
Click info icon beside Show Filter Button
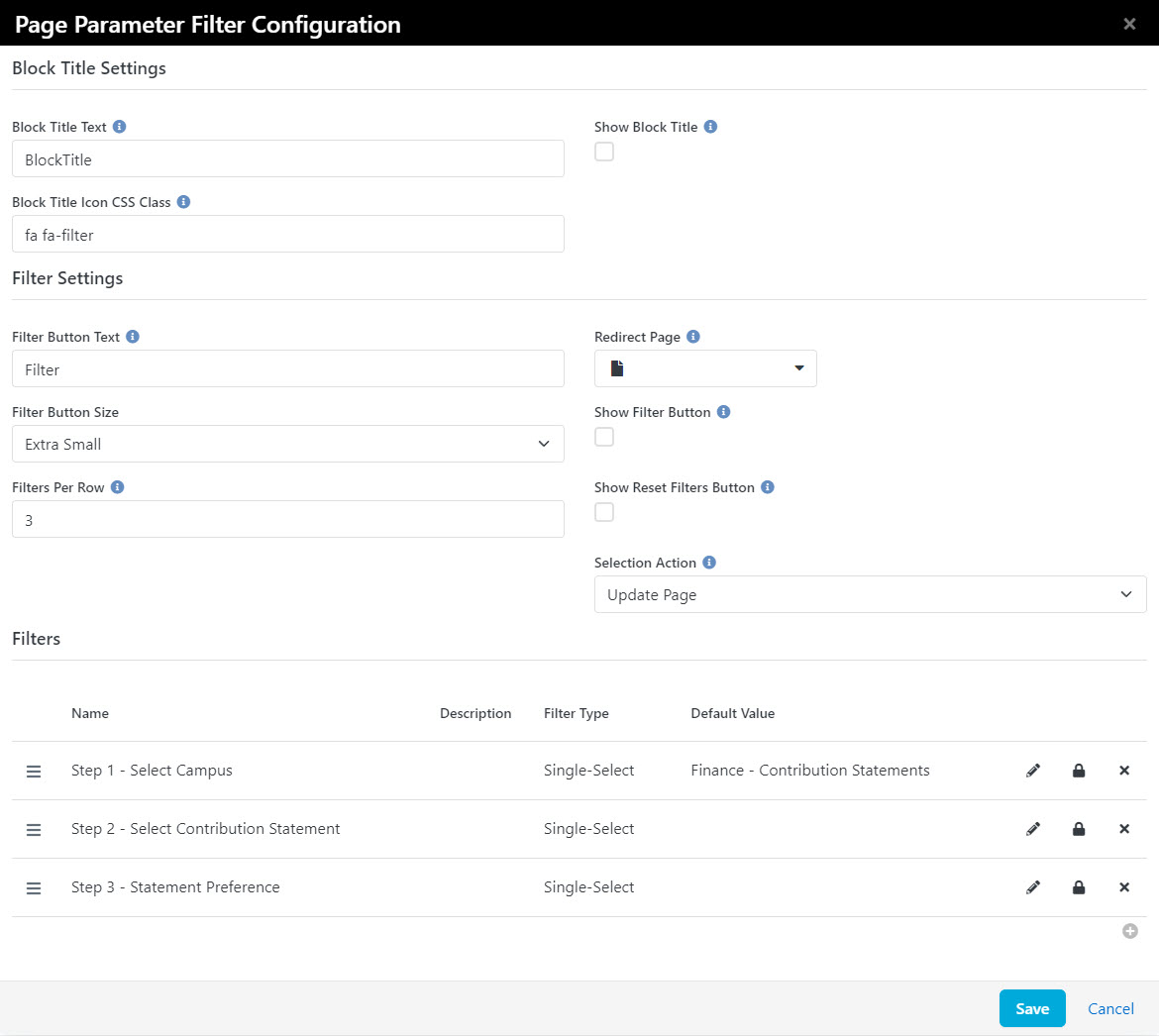coord(724,412)
